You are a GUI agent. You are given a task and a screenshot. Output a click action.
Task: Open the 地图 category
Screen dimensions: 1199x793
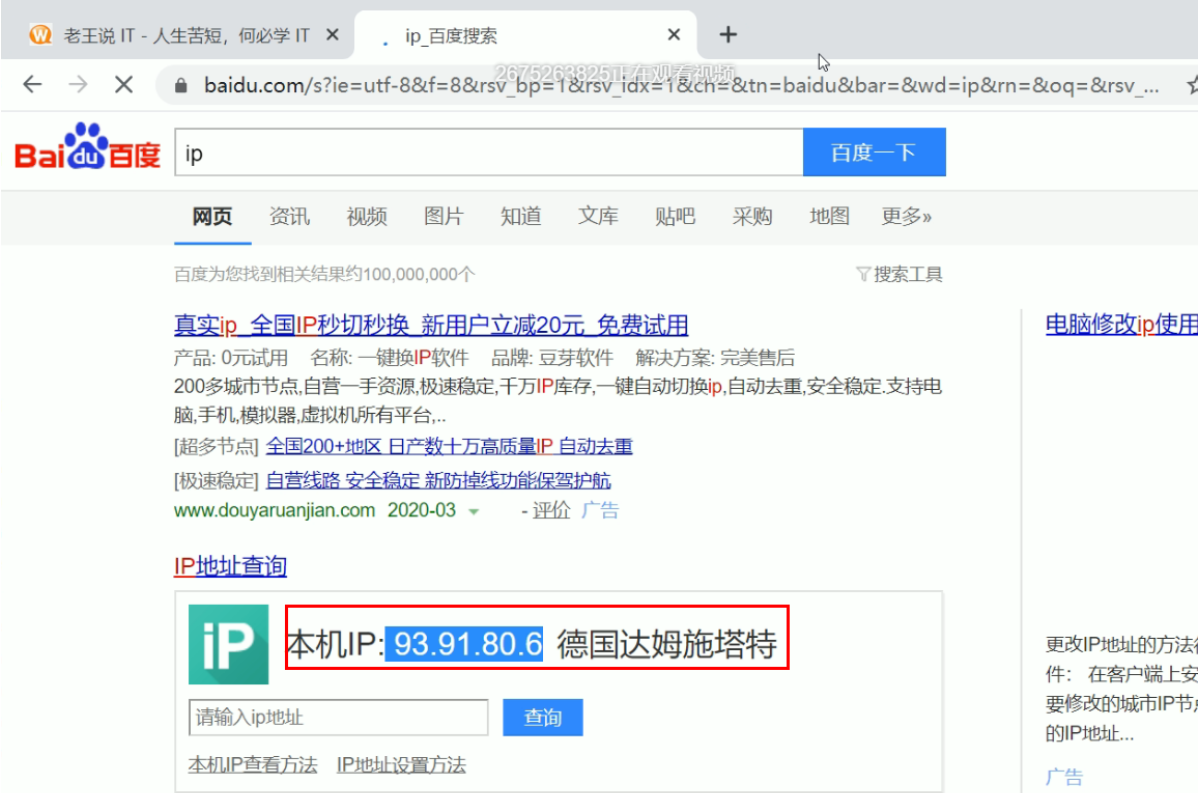pos(830,216)
